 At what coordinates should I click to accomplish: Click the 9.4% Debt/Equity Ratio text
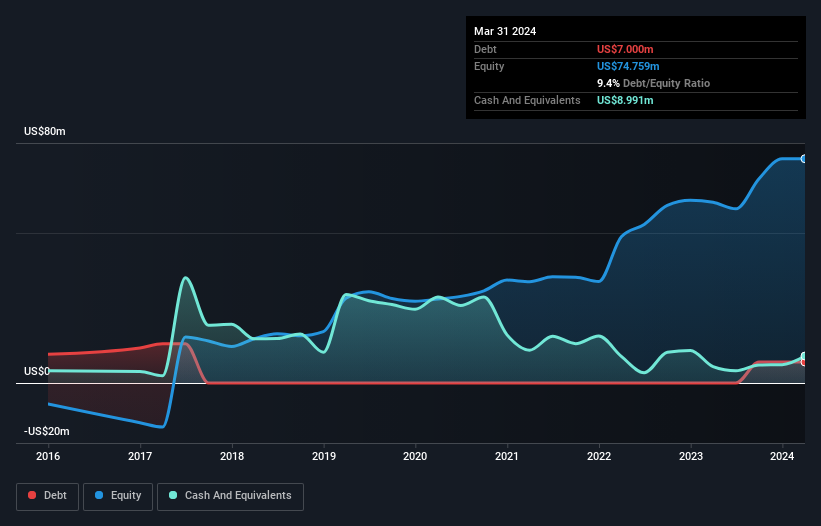(653, 83)
